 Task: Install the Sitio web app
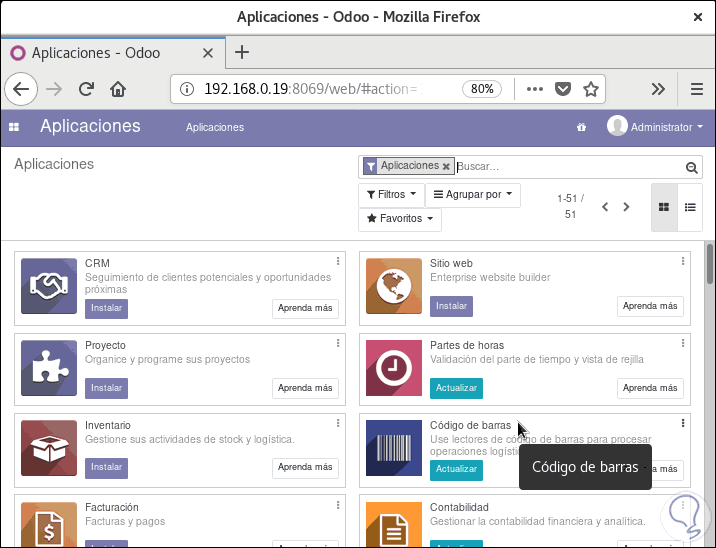coord(451,306)
